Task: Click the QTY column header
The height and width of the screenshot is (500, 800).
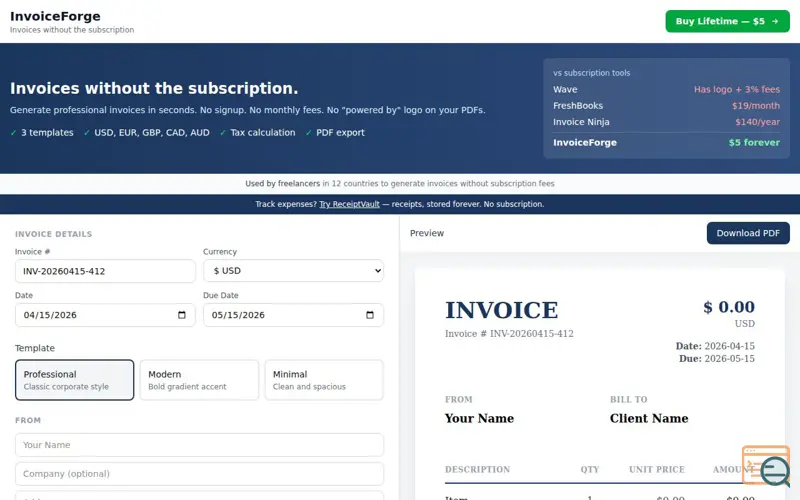Action: click(x=589, y=469)
